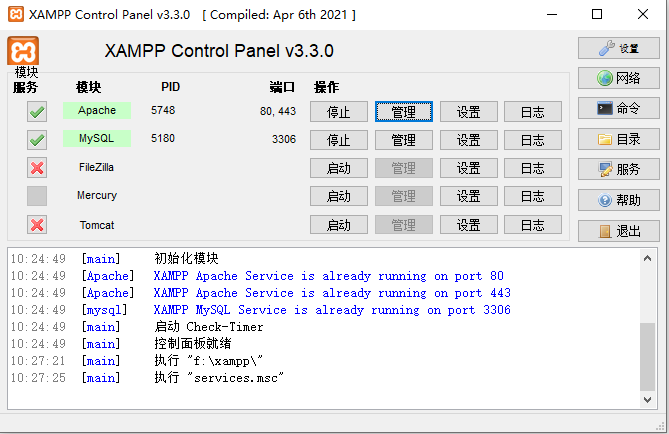Stop the MySQL module with 停止
Screen dimensions: 669x434
[x=338, y=139]
